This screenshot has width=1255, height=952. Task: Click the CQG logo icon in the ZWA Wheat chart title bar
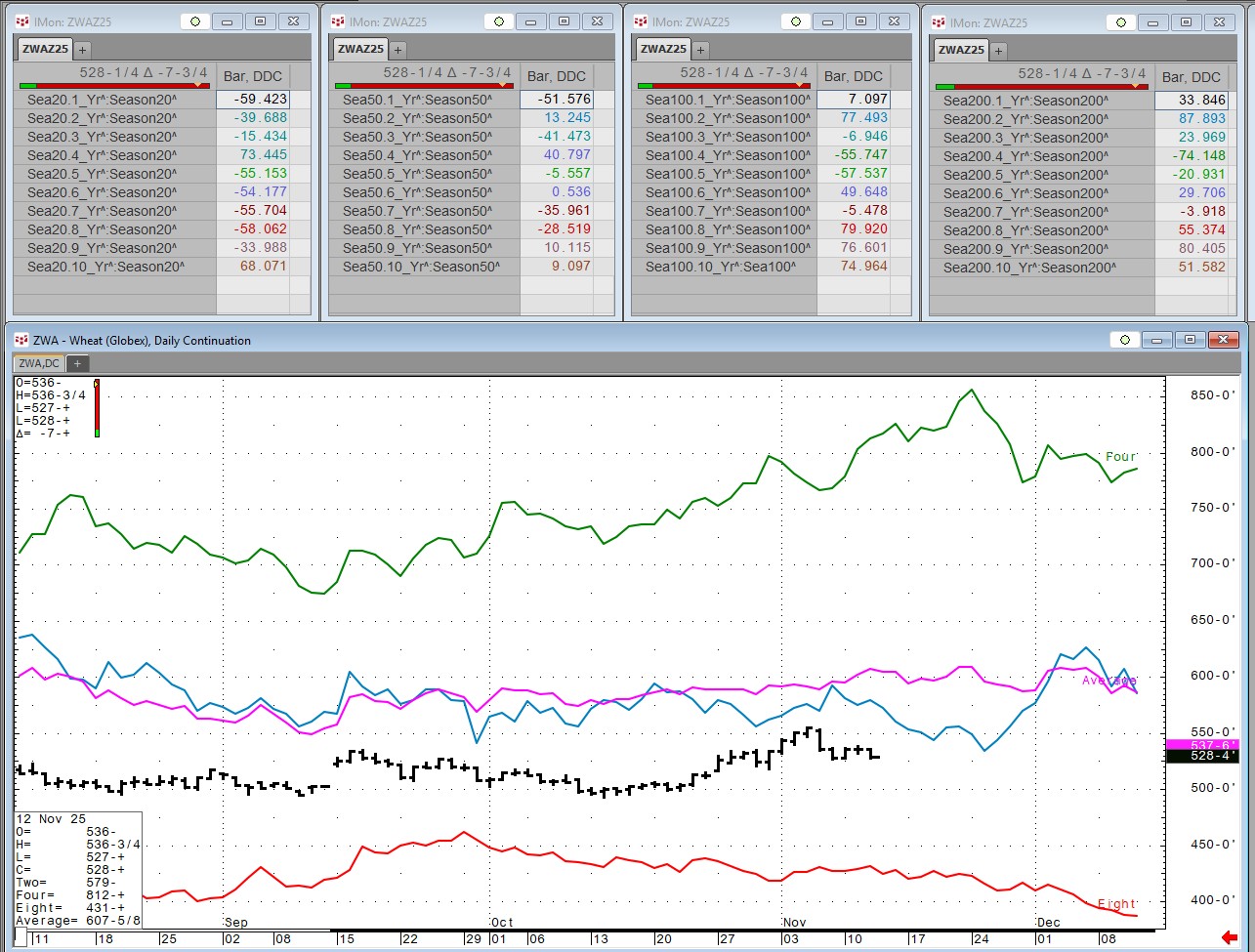[x=21, y=340]
